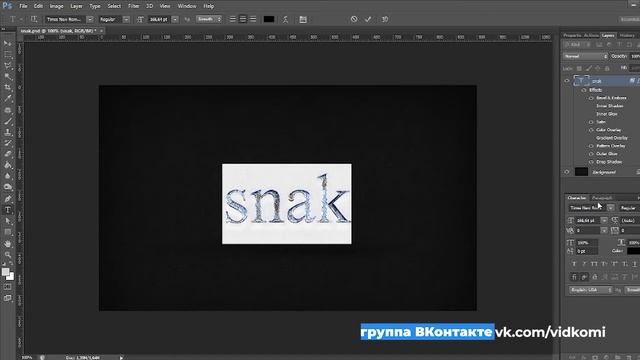Select the History Brush tool
Image resolution: width=640 pixels, height=360 pixels.
[x=8, y=143]
